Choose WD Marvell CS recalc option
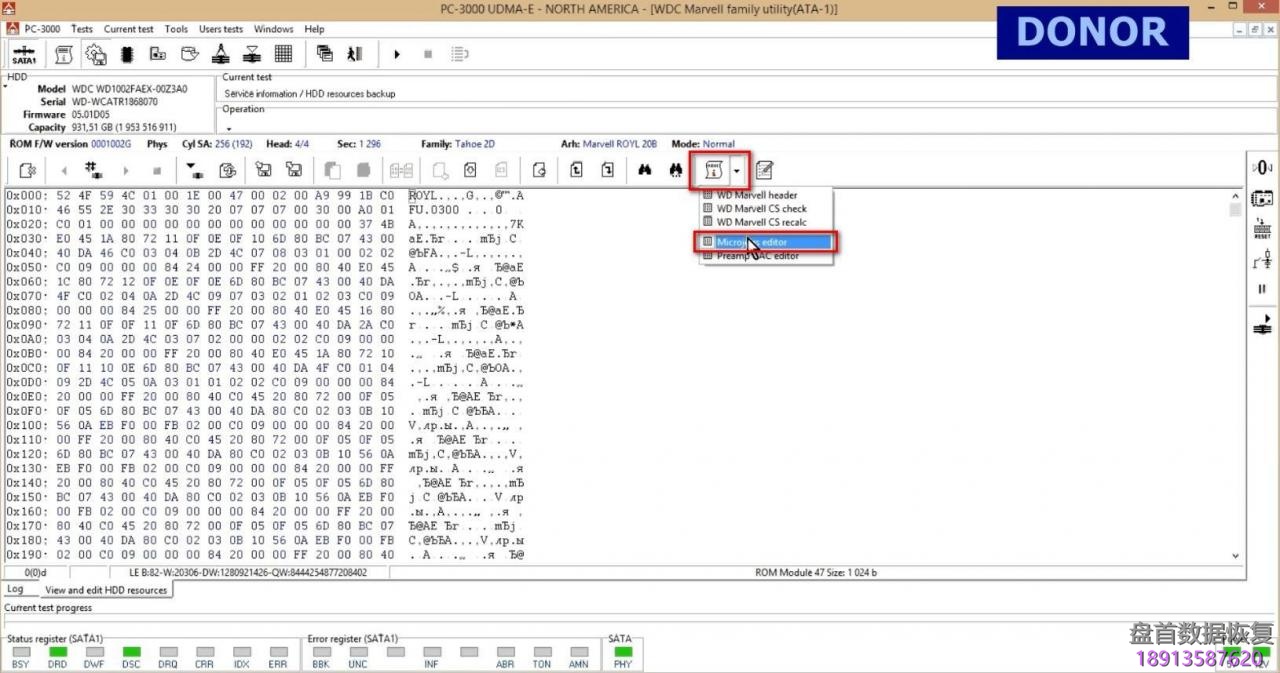The image size is (1280, 673). tap(761, 222)
